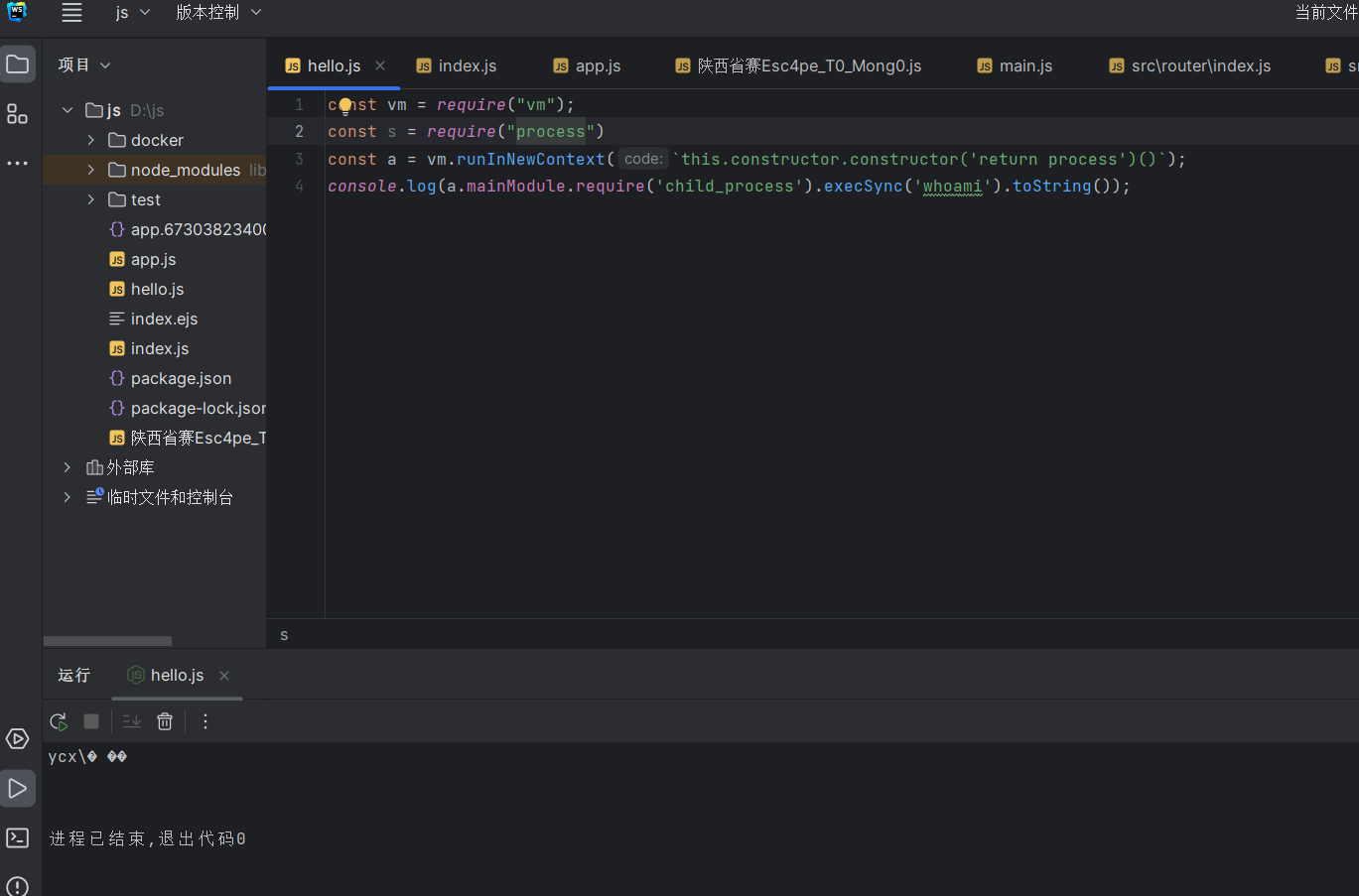
Task: Click the ycx console output line
Action: pos(87,756)
